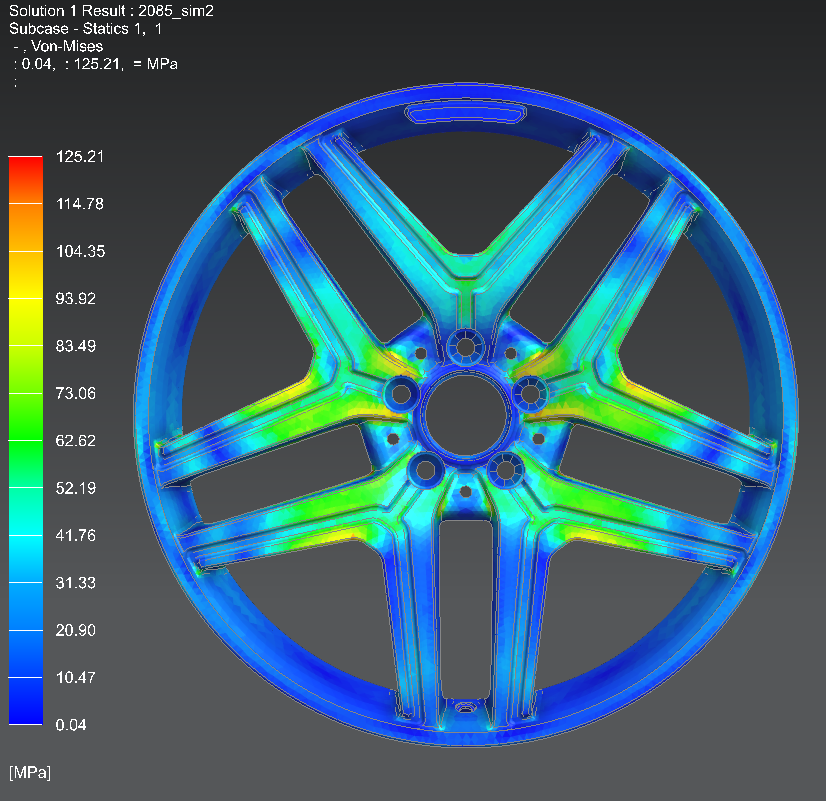Click the 0.04 minimum legend value
This screenshot has height=801, width=826.
coord(73,724)
